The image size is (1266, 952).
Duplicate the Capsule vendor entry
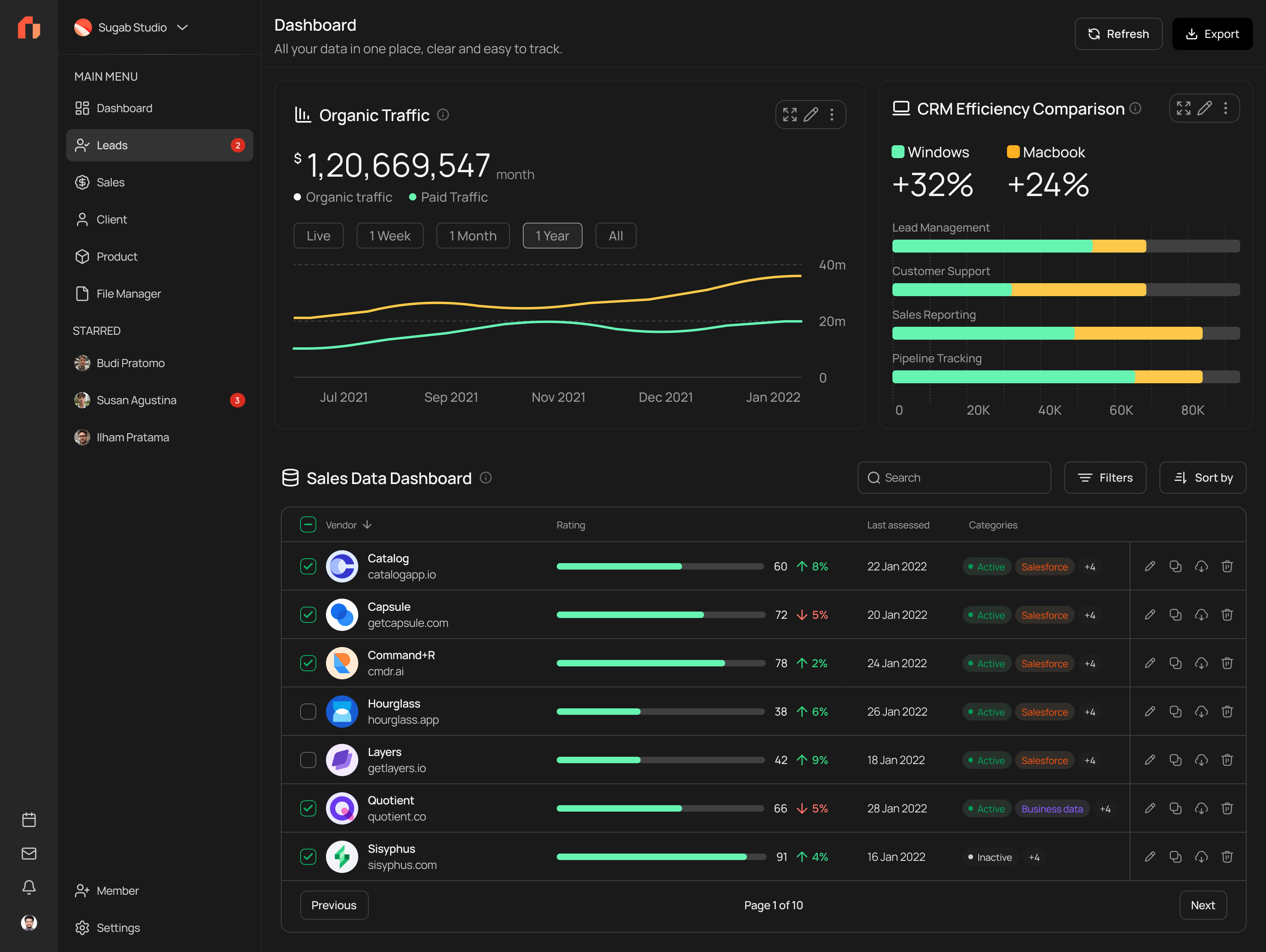1176,614
